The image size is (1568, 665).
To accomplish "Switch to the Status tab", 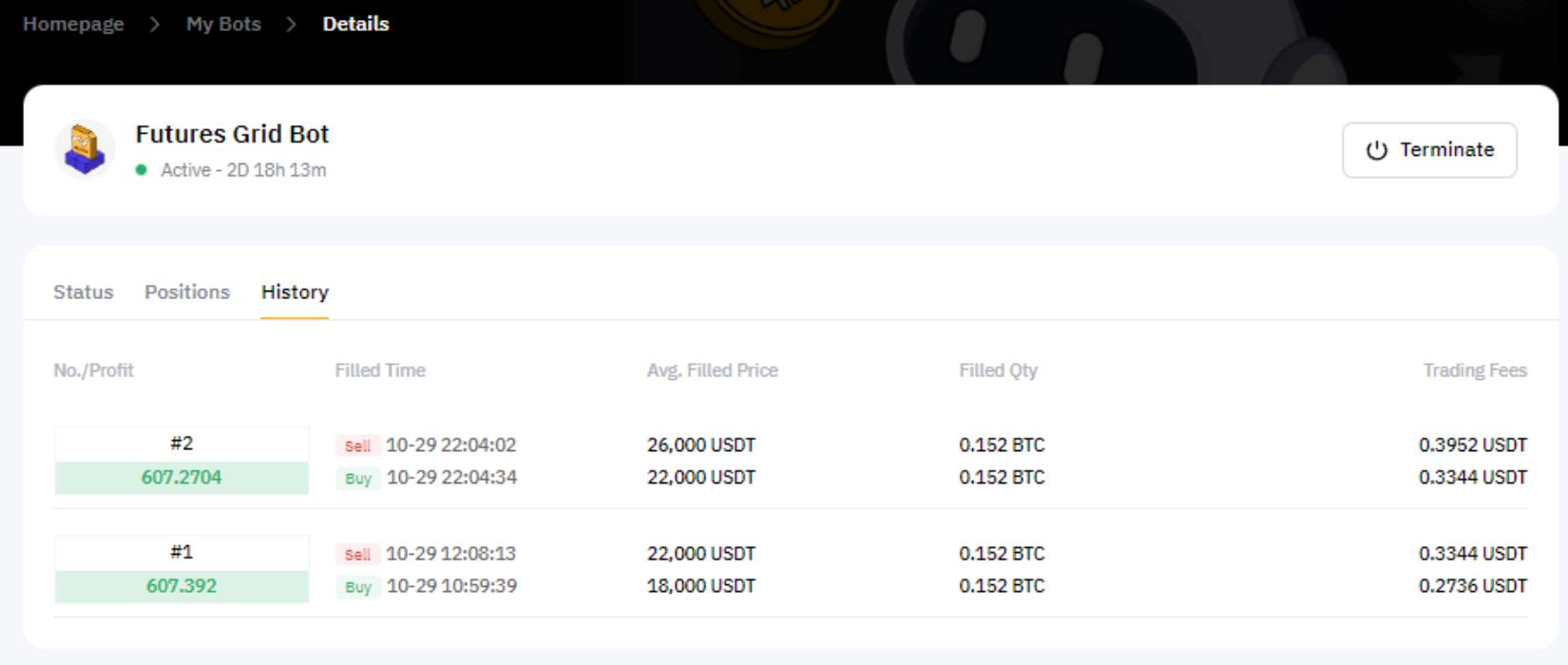I will [x=84, y=292].
